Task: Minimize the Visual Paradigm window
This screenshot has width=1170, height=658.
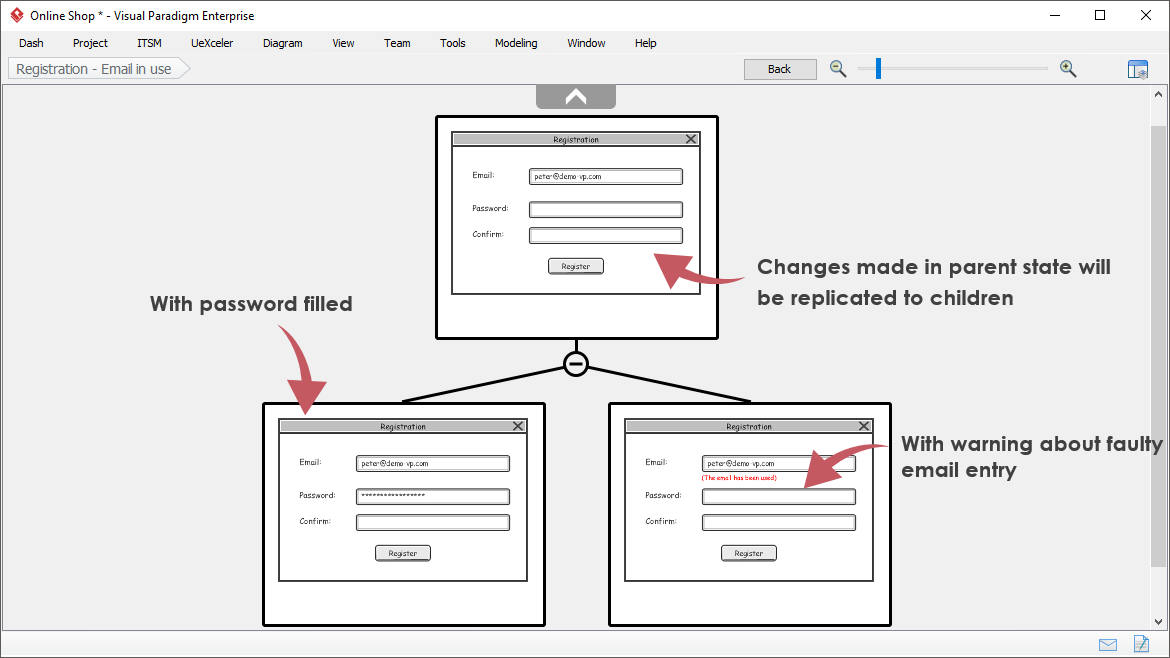Action: (1055, 15)
